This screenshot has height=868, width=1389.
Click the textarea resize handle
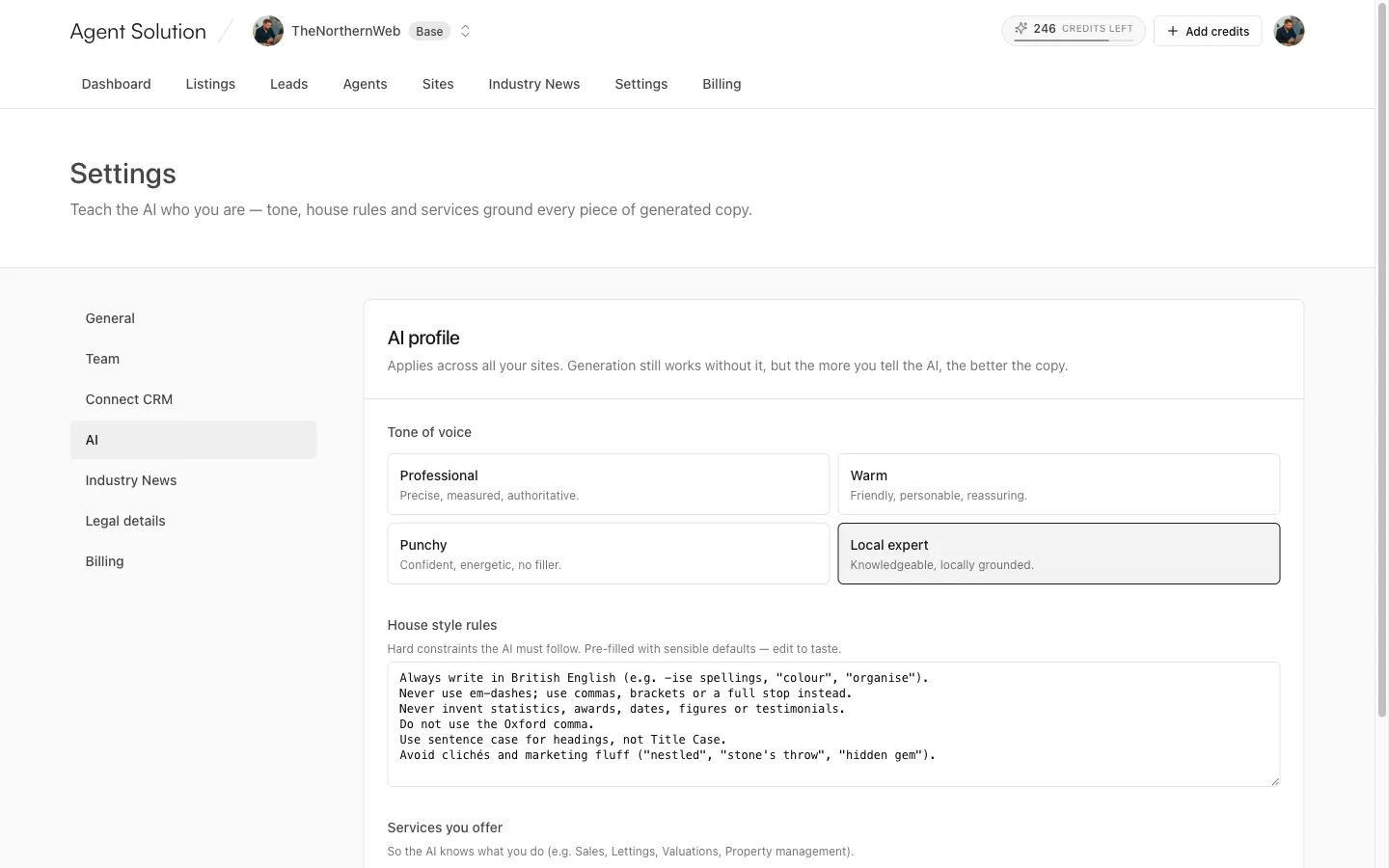(1274, 781)
